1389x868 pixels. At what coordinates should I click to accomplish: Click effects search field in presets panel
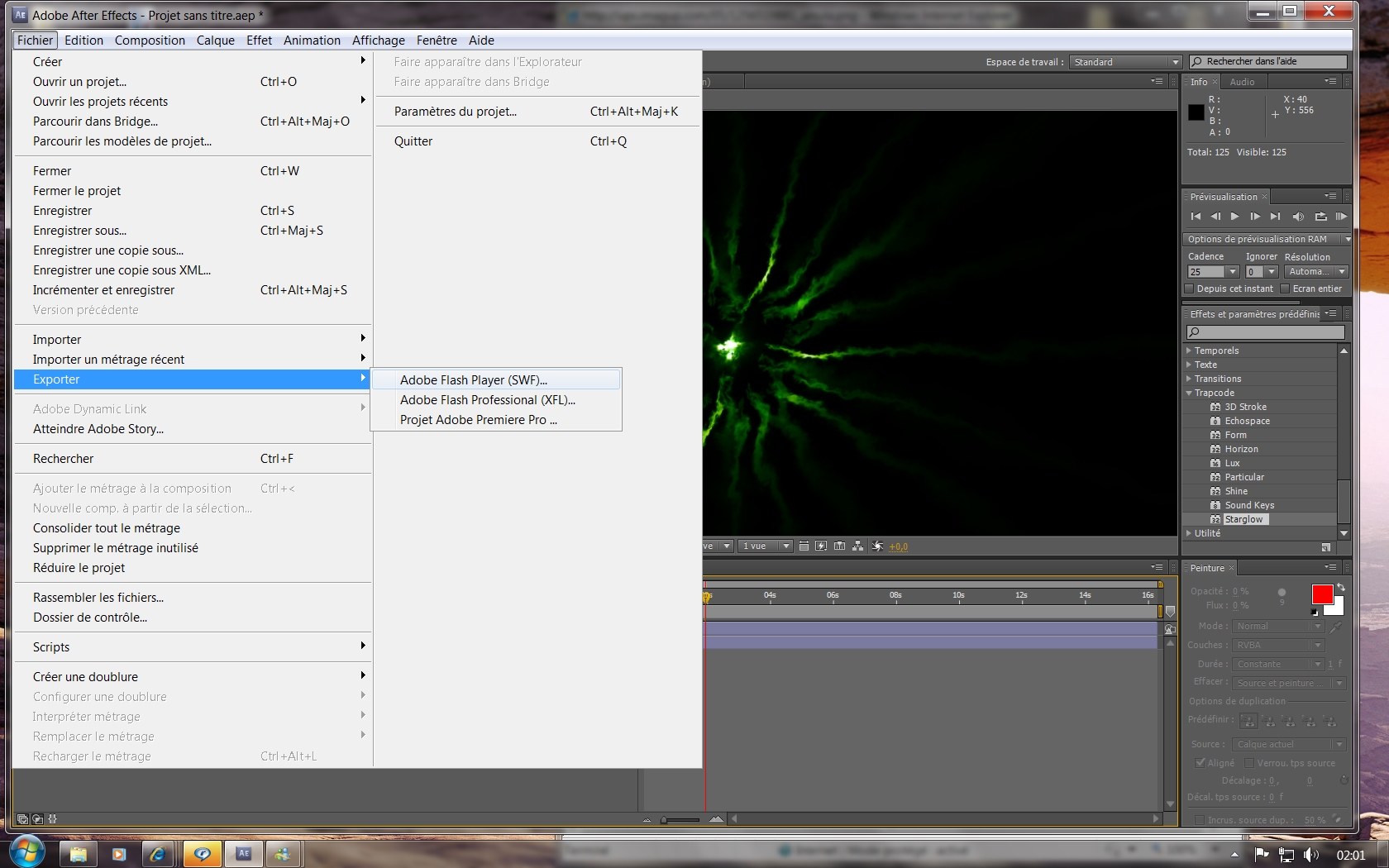[x=1265, y=332]
